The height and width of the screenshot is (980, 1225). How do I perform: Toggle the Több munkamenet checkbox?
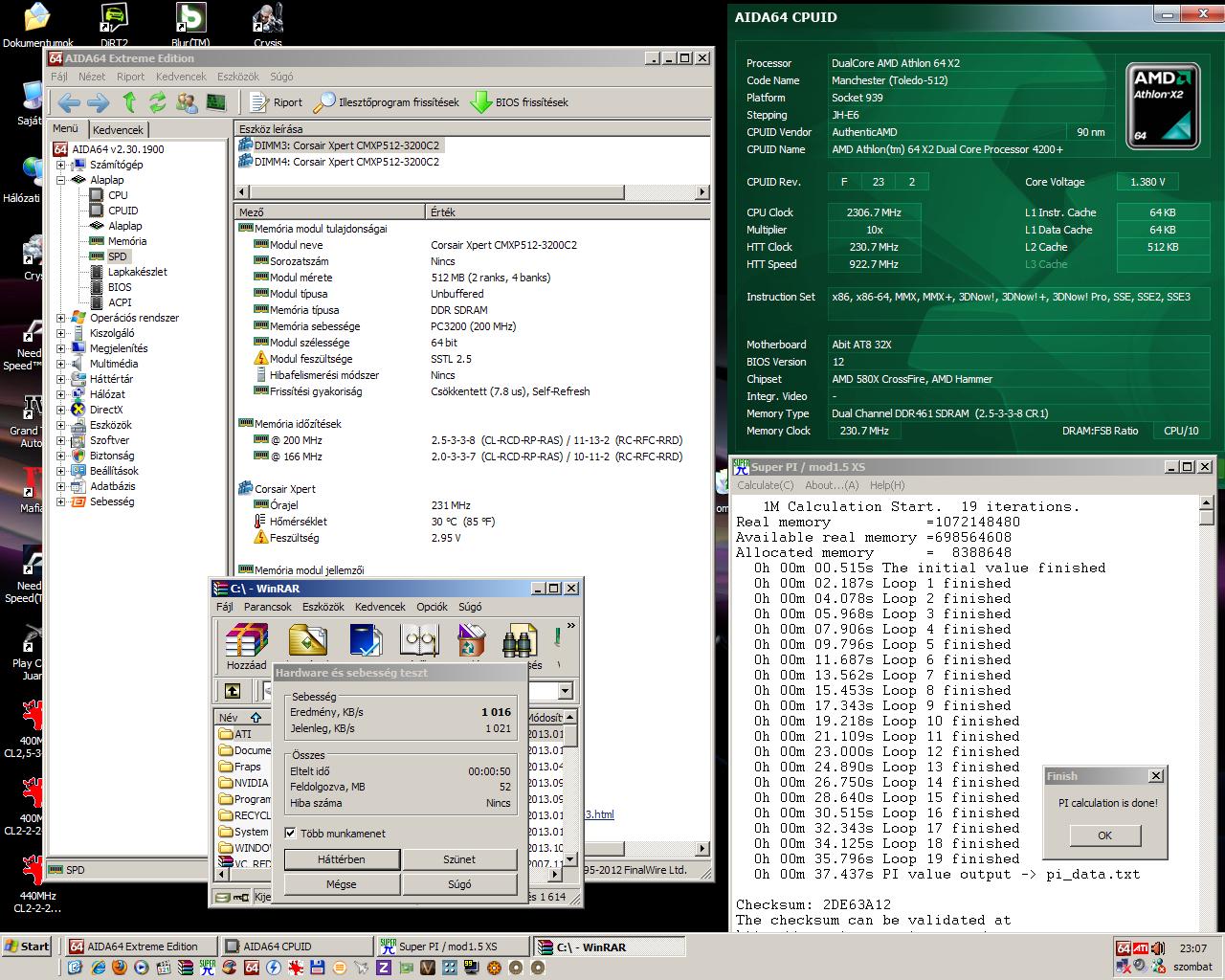tap(290, 834)
